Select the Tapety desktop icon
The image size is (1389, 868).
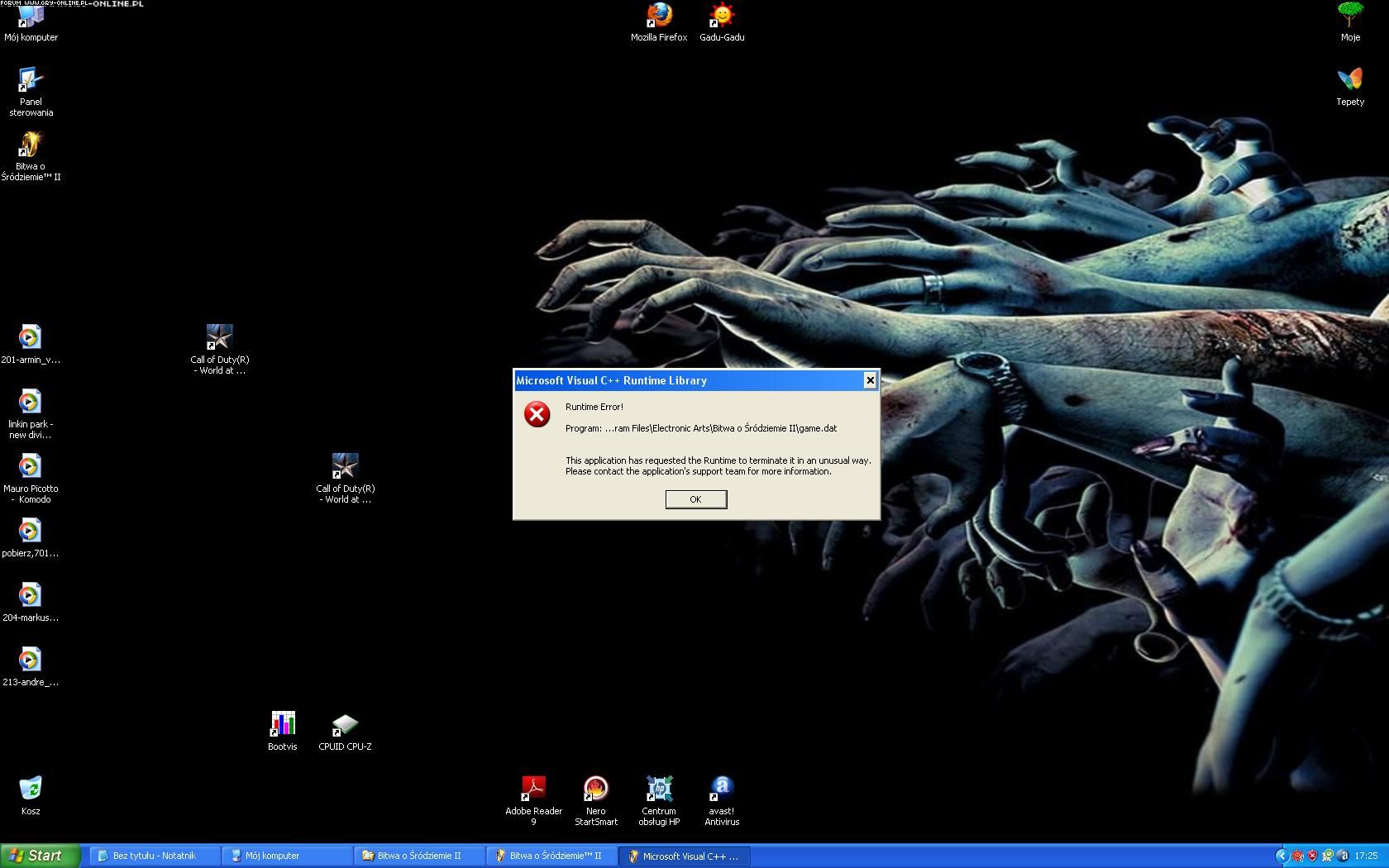click(1350, 81)
